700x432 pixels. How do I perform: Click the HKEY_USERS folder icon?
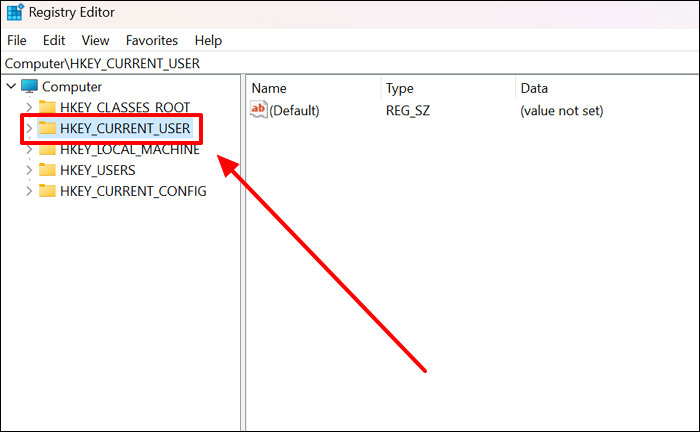click(47, 170)
